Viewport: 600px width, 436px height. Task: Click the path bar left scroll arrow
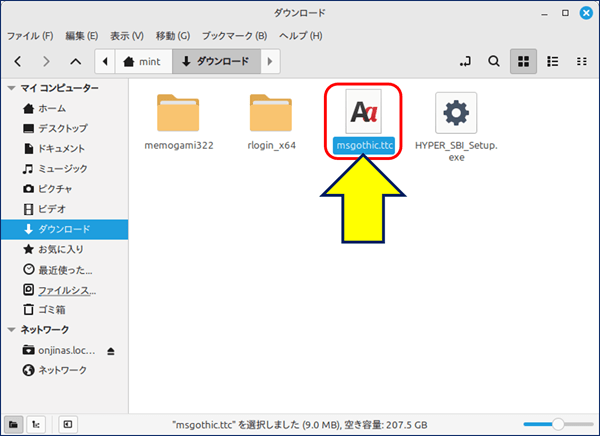click(x=105, y=61)
